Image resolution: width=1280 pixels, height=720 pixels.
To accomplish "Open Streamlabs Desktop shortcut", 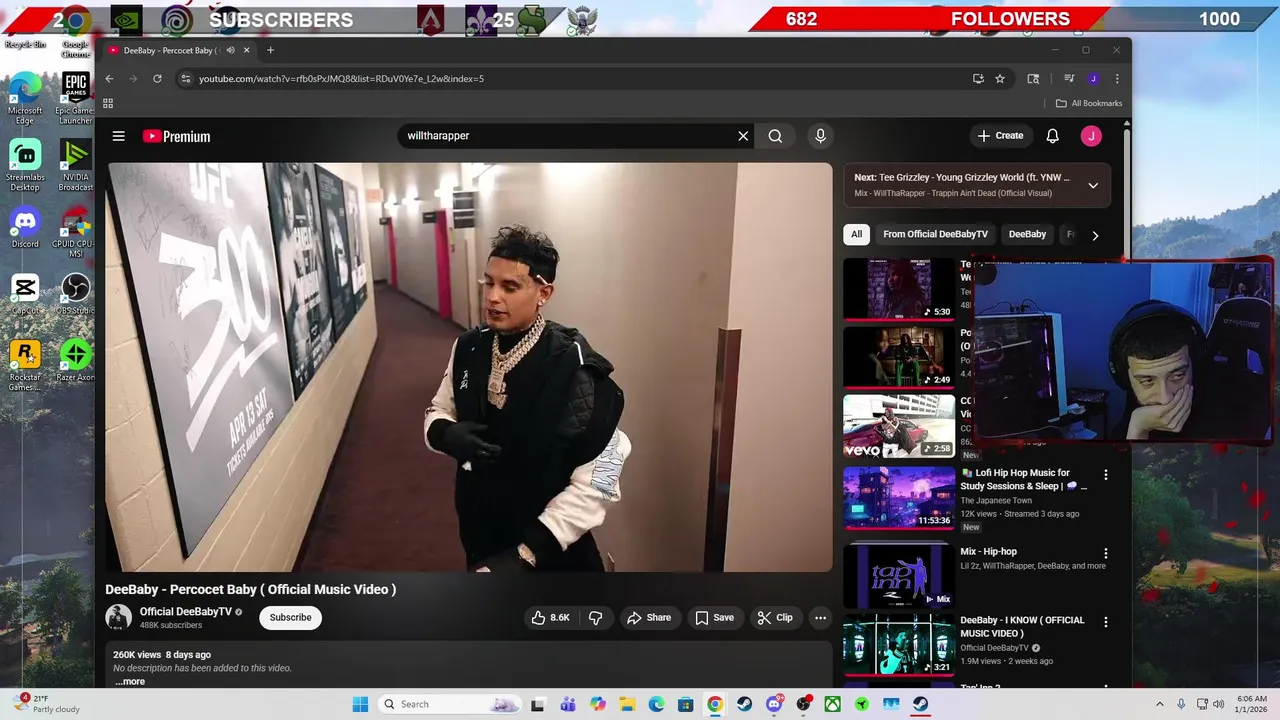I will click(x=25, y=165).
